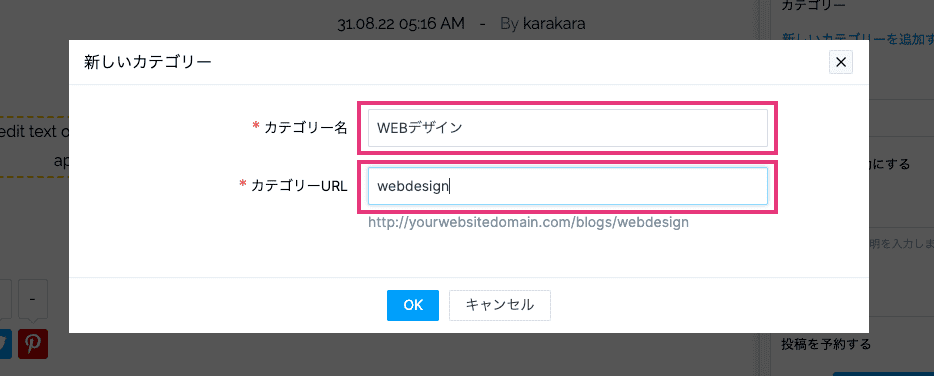Click the Pinterest share icon

point(33,344)
